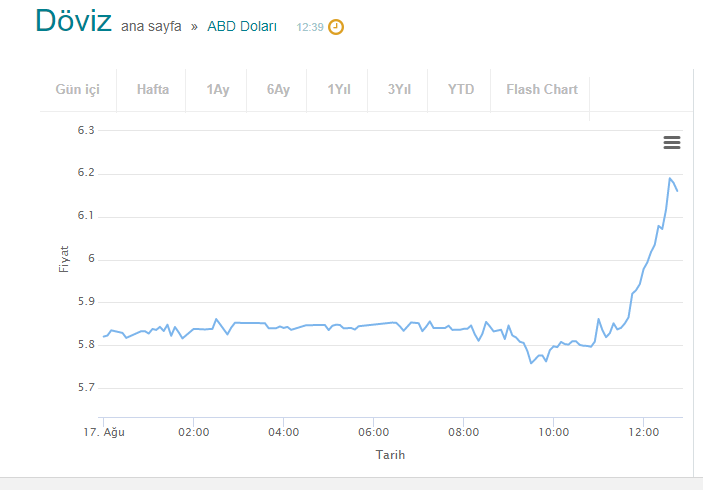Click the 12:39 timestamp text
This screenshot has width=703, height=490.
[309, 28]
